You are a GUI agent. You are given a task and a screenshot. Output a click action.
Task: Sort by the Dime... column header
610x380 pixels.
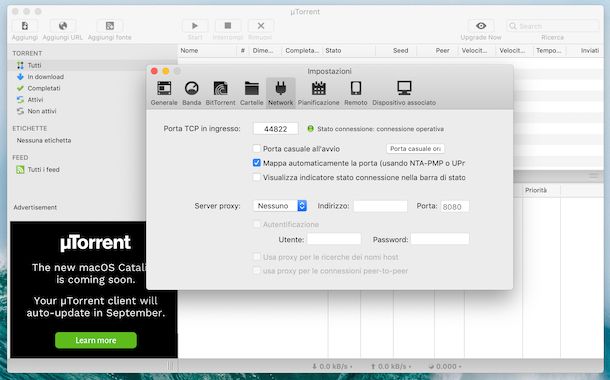(265, 51)
